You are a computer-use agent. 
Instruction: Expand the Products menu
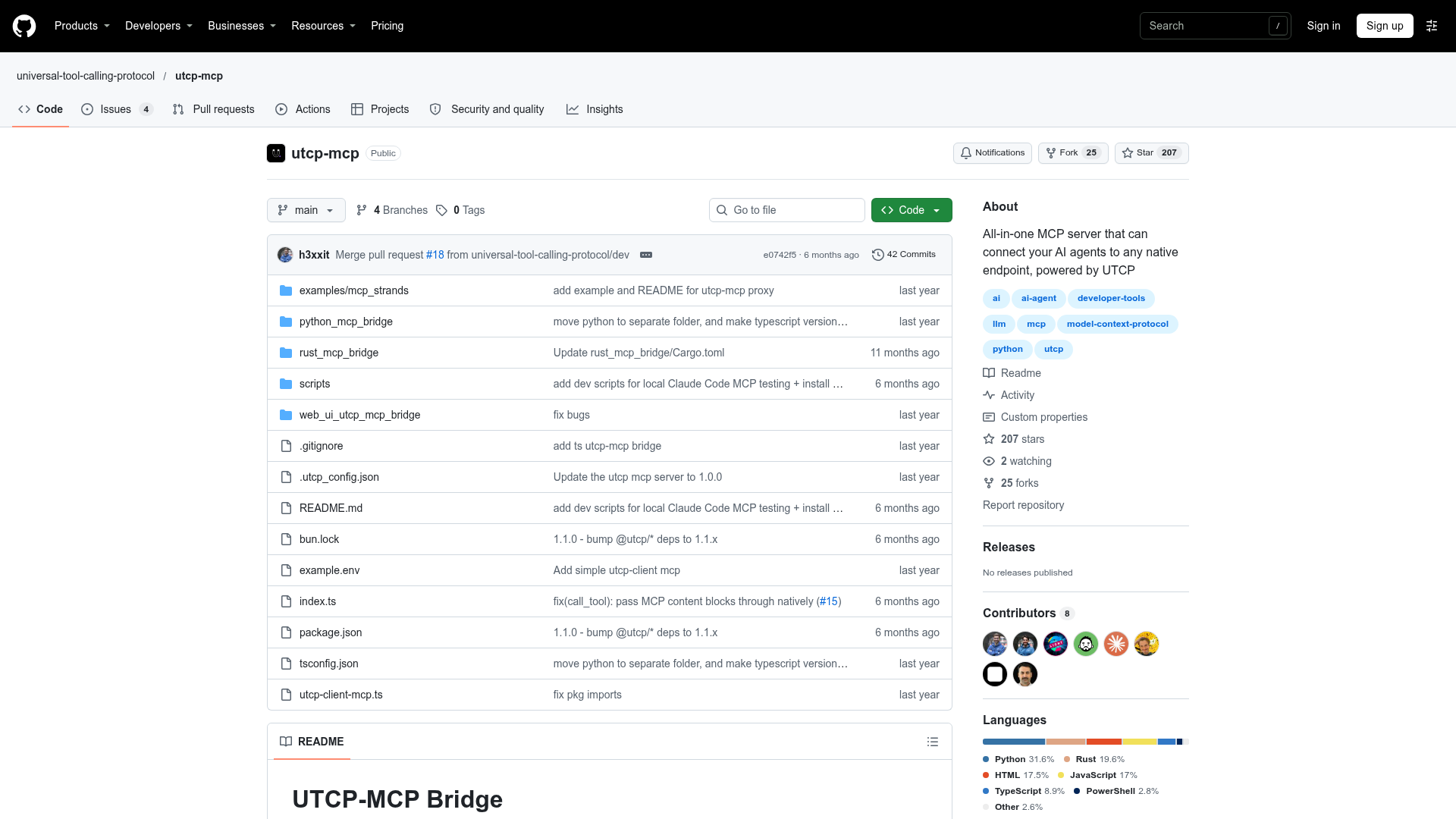[82, 26]
